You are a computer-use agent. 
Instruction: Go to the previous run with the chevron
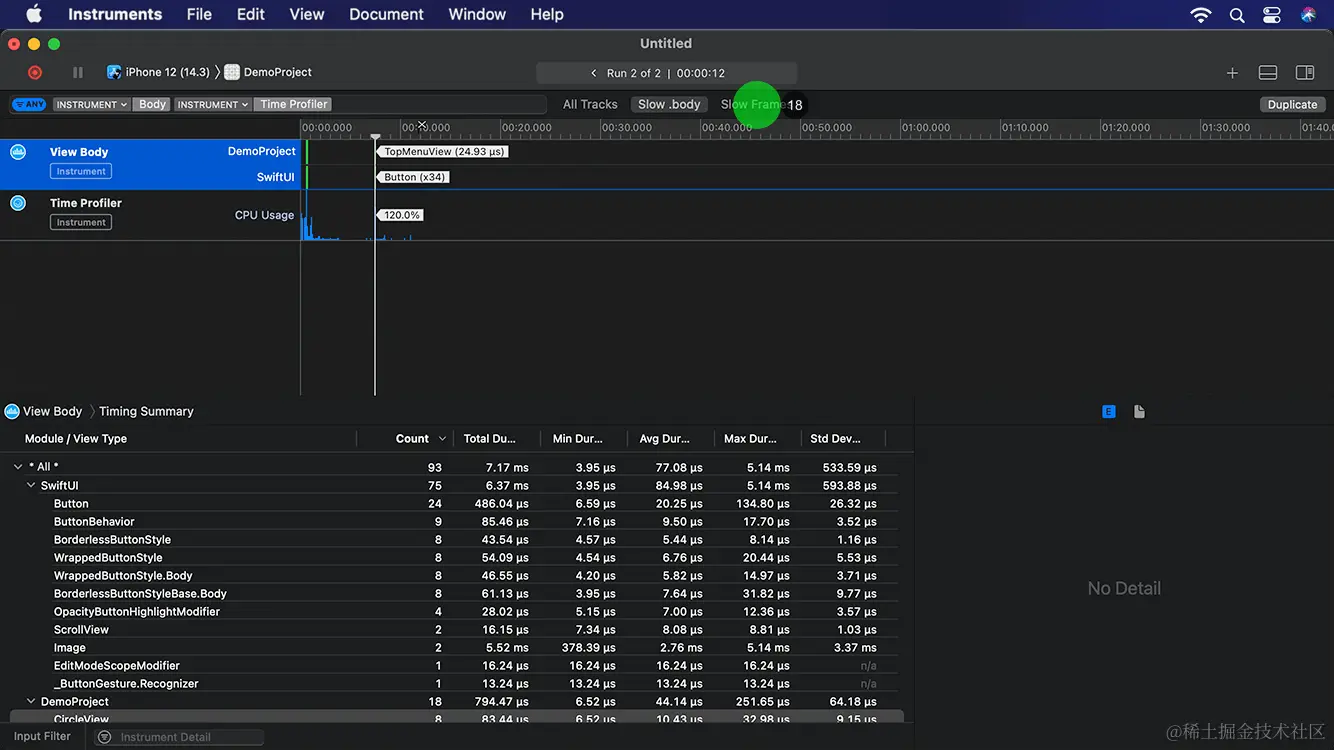click(x=594, y=73)
